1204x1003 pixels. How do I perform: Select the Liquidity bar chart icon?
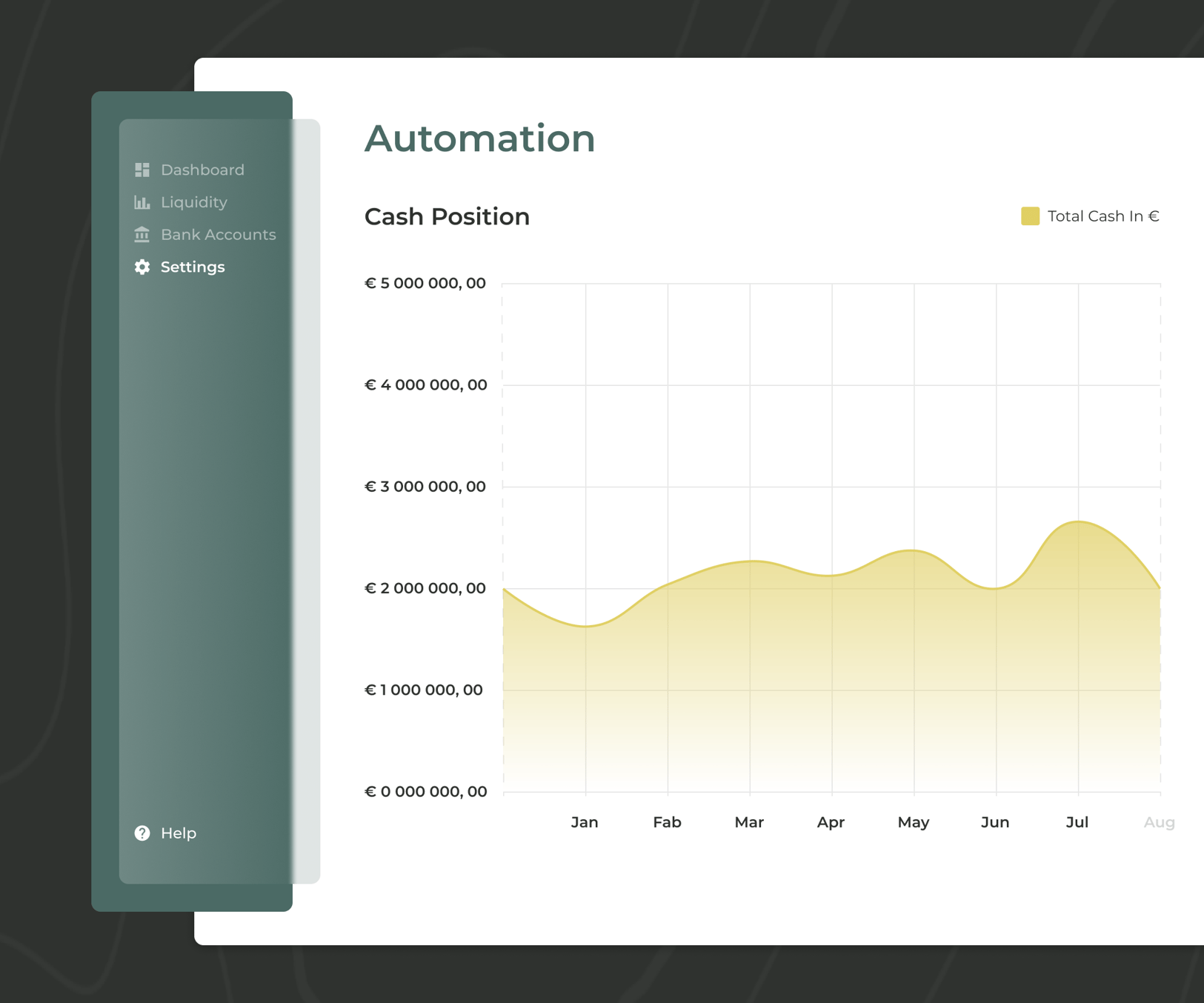point(142,201)
